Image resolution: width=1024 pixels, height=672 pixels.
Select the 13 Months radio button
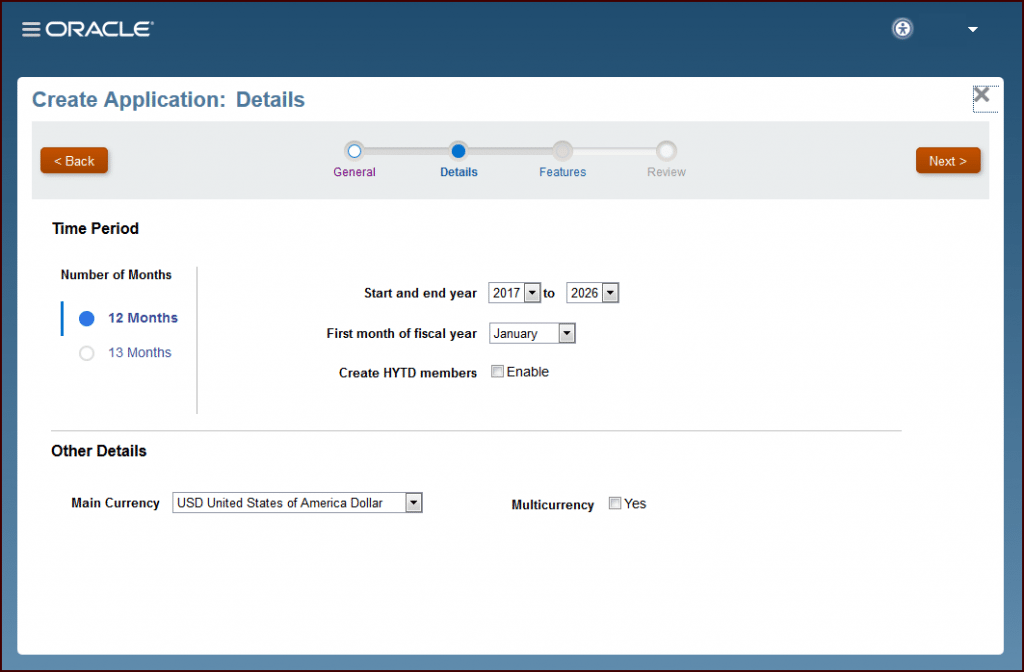(87, 353)
